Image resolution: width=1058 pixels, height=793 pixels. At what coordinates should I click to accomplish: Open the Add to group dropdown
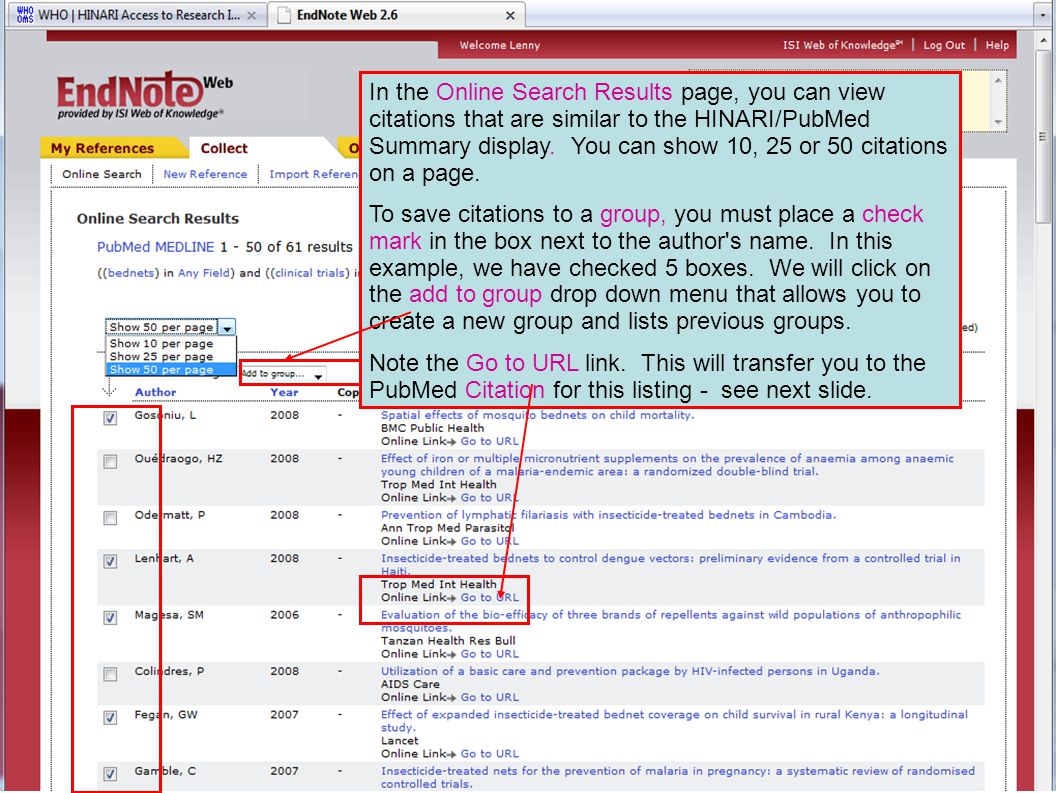tap(283, 373)
